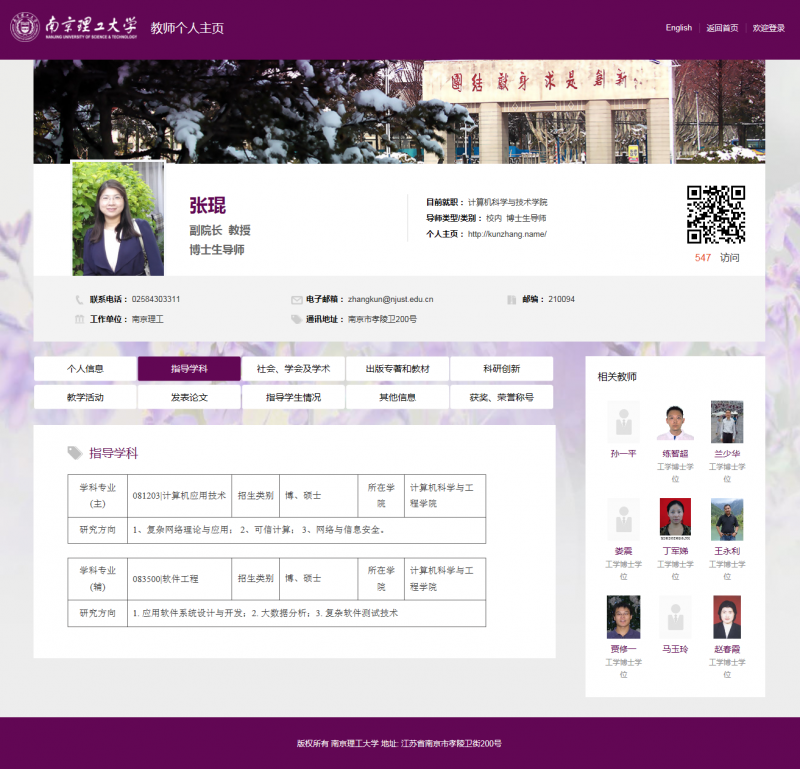Click the 欢迎登录 link
800x769 pixels.
point(768,28)
